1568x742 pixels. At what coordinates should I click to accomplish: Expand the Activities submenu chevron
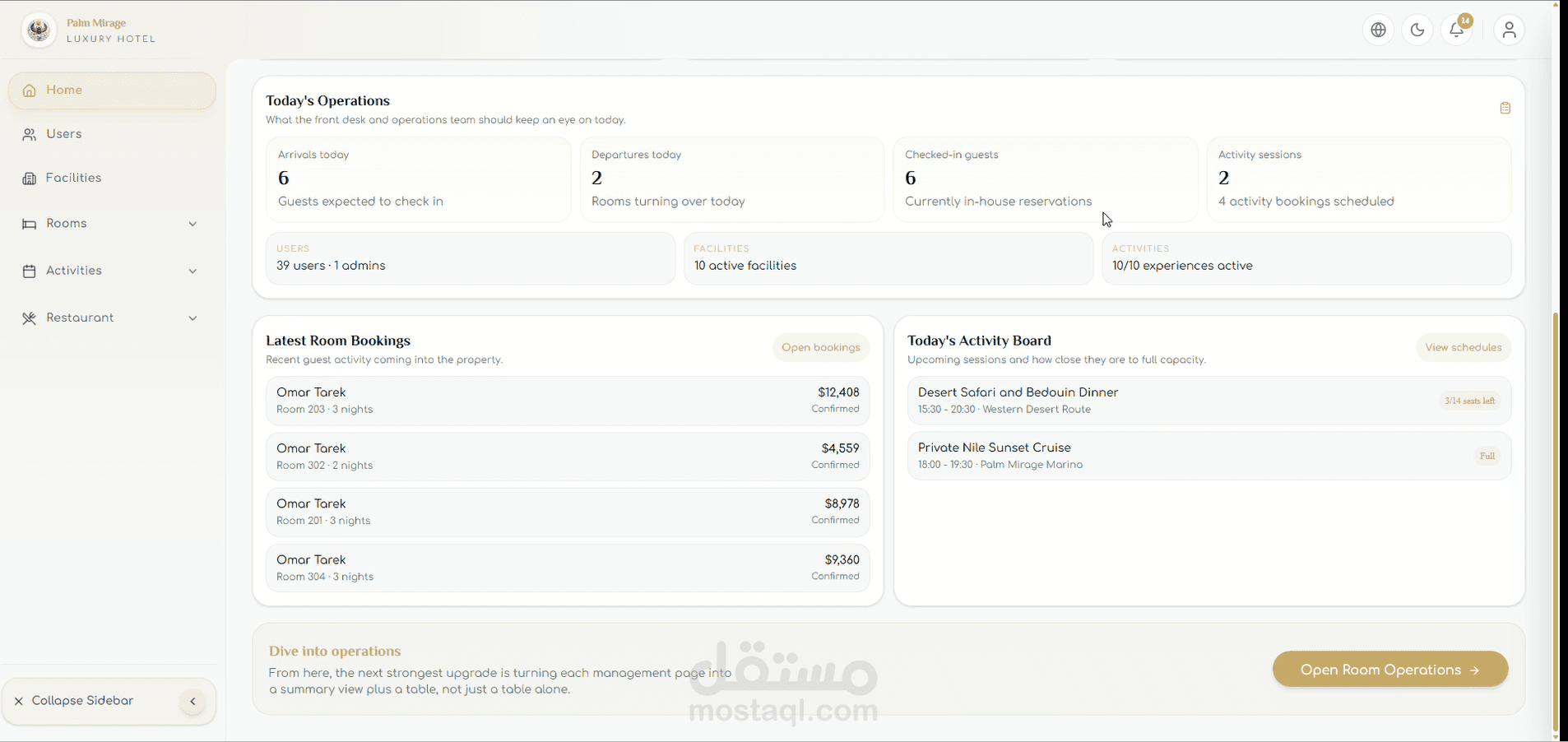193,271
